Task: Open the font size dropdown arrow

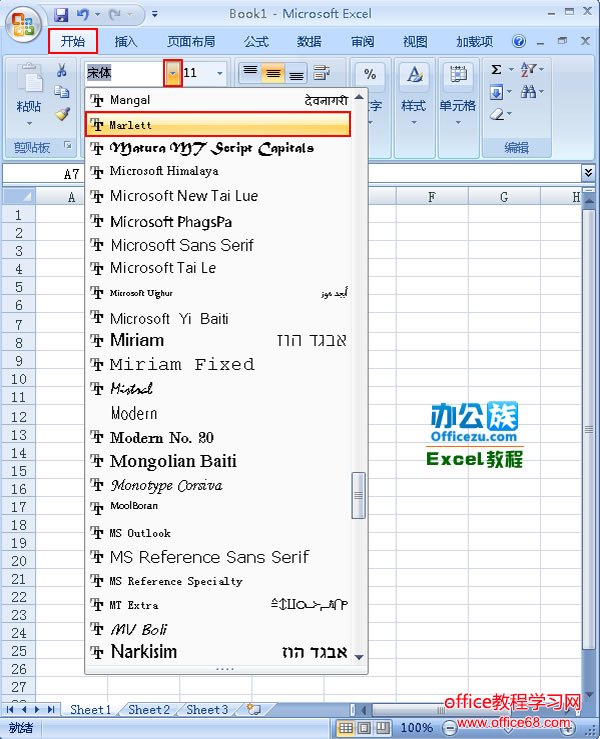Action: tap(220, 73)
